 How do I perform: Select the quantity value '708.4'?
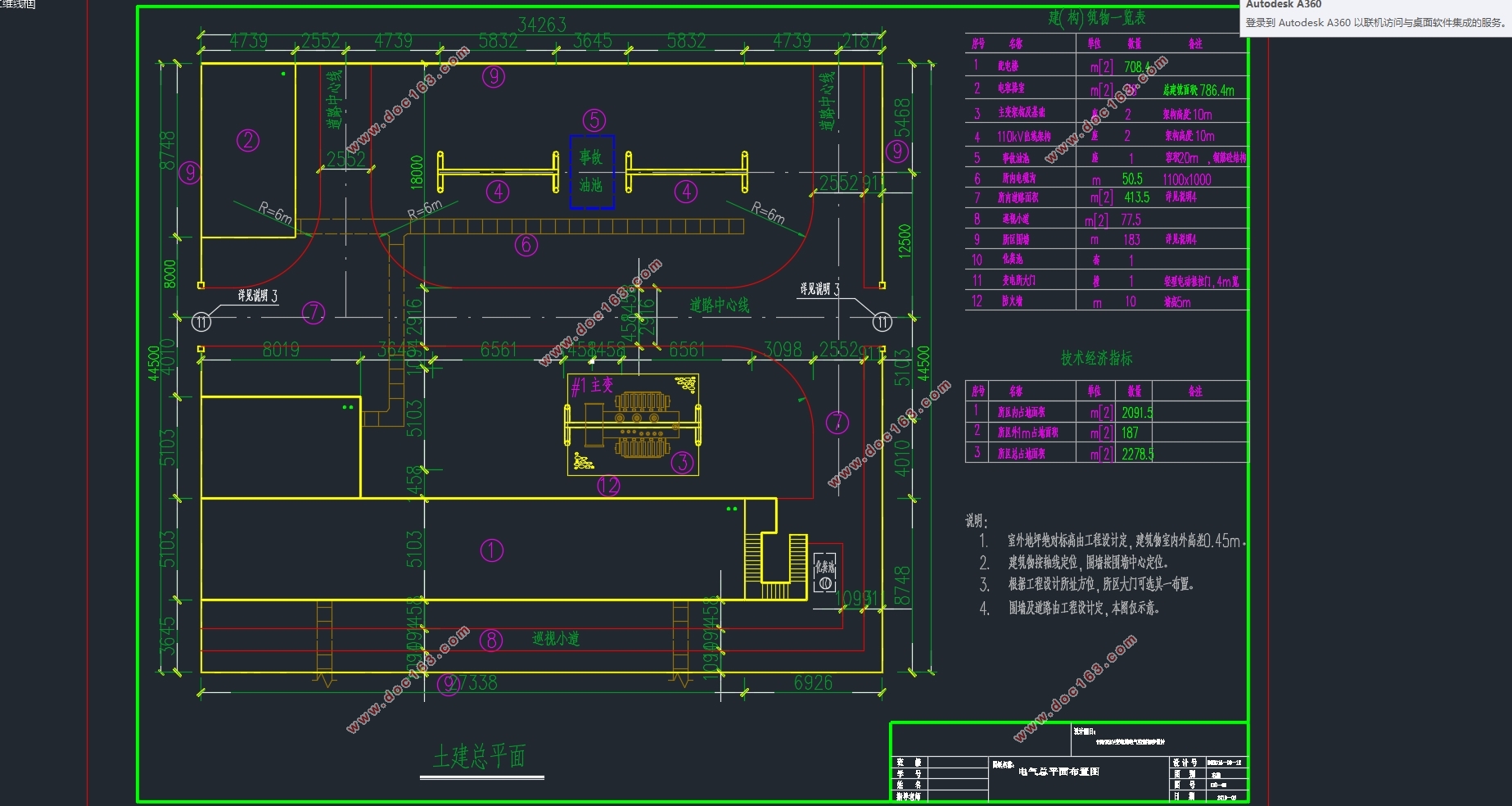pyautogui.click(x=1137, y=66)
